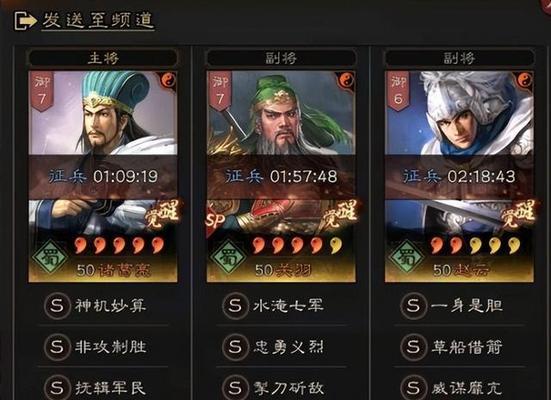Select 诸葛亮 portrait thumbnail
The image size is (551, 400).
click(103, 113)
